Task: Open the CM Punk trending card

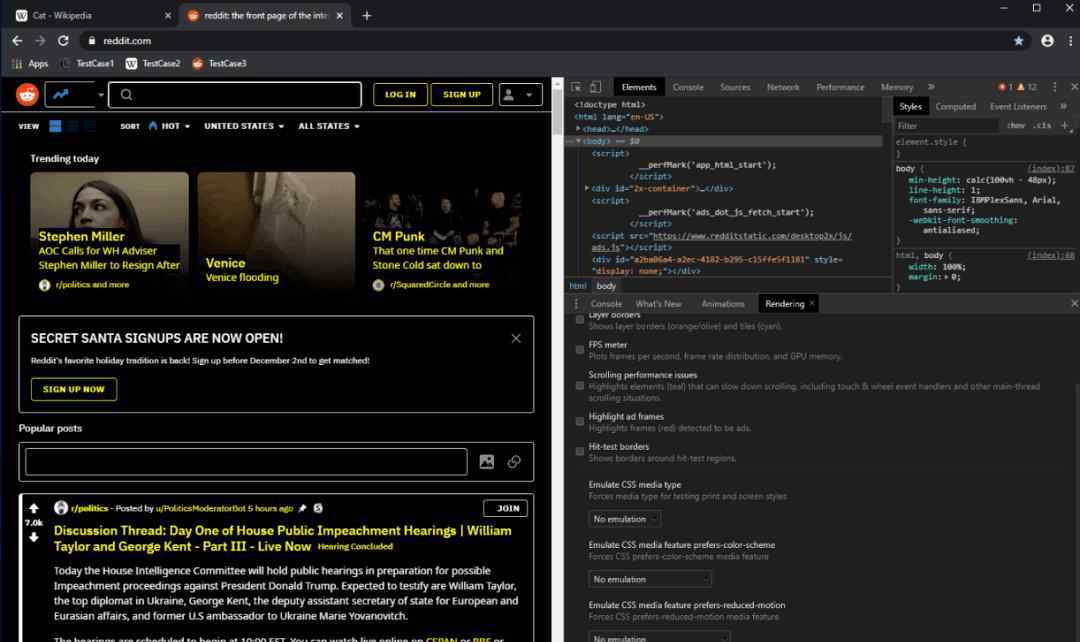Action: pyautogui.click(x=444, y=233)
